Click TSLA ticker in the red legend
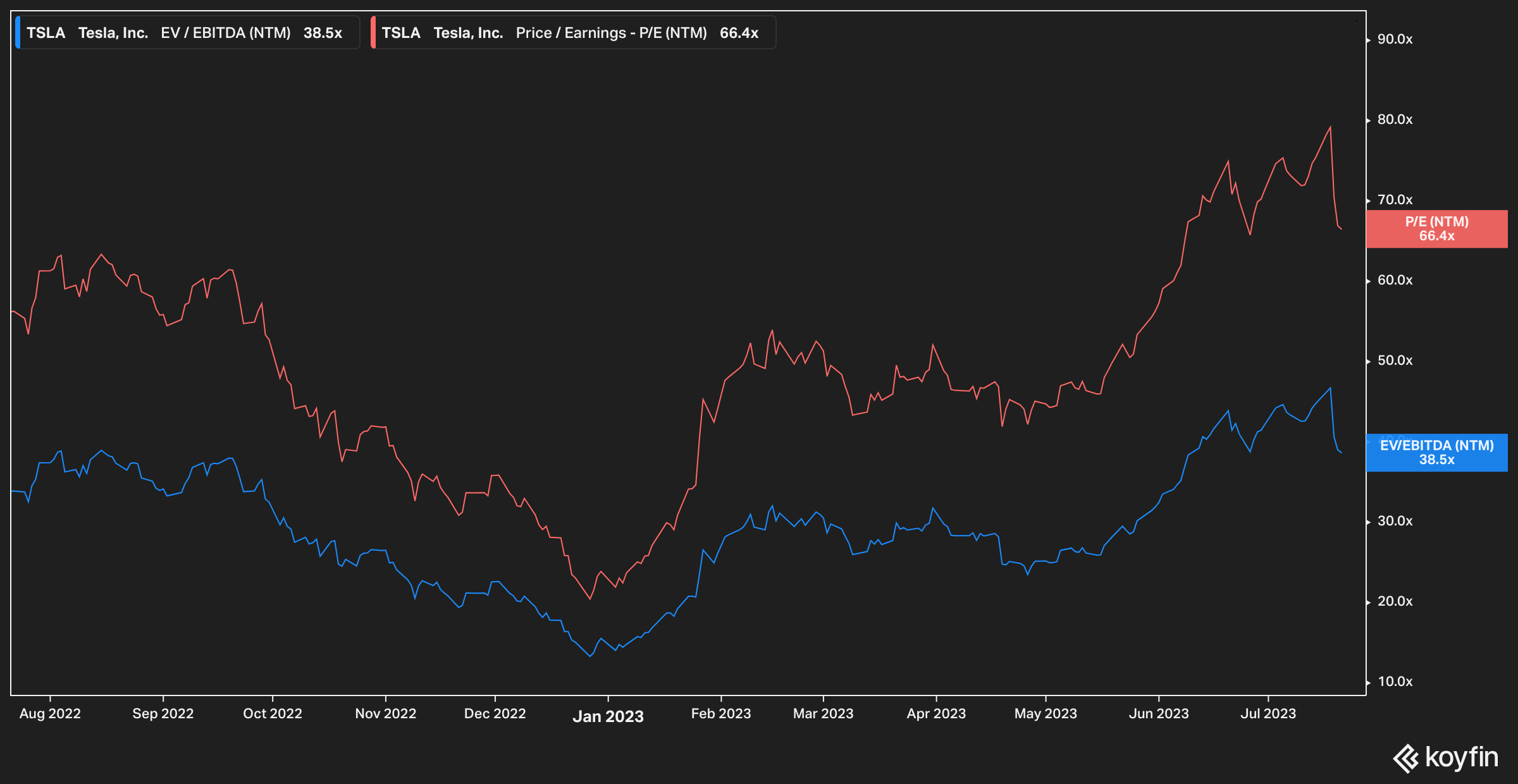This screenshot has height=784, width=1518. tap(401, 33)
